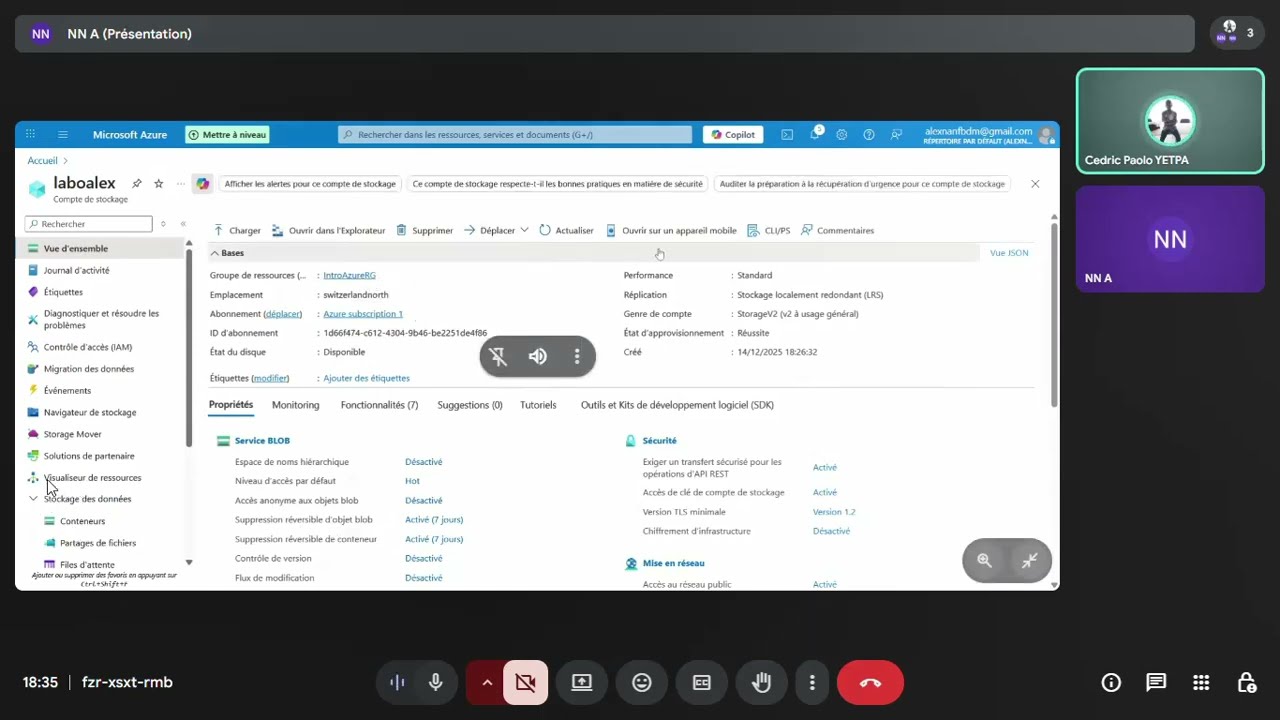Click the Mettre à niveau upgrade button

click(227, 134)
